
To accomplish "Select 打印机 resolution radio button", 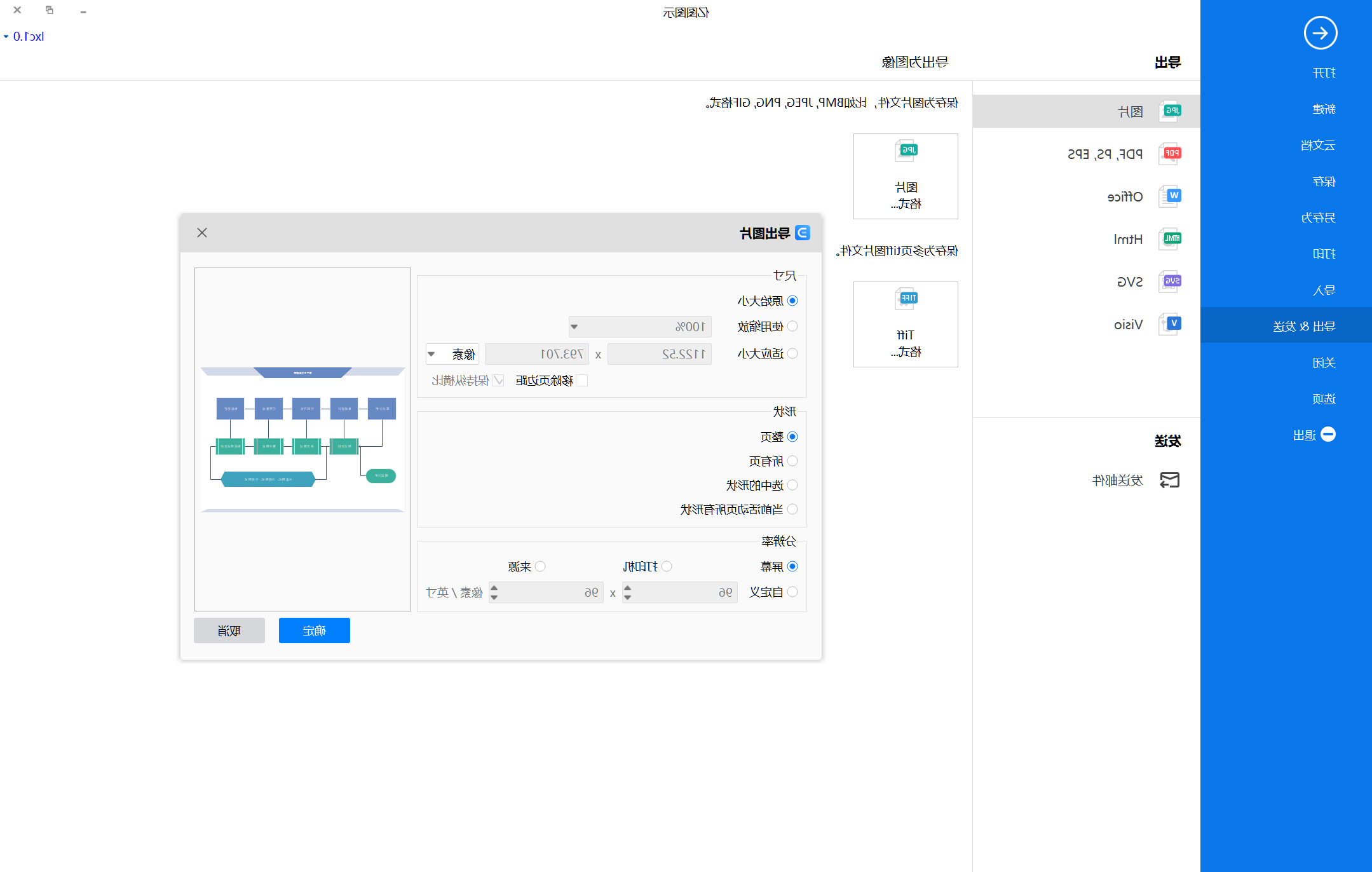I will pos(666,566).
